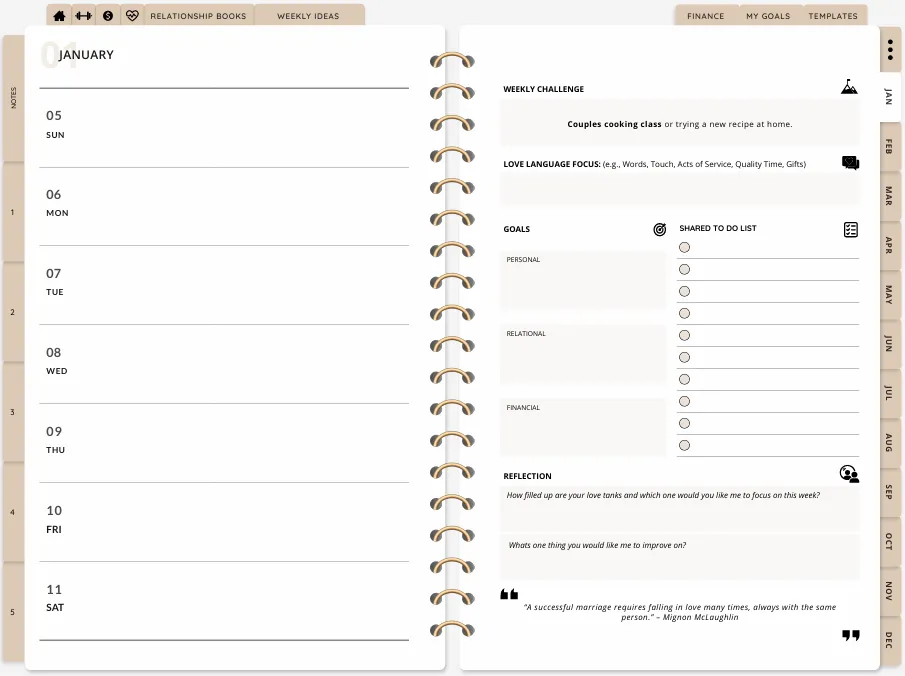Click the 09 THU day section

pos(224,443)
